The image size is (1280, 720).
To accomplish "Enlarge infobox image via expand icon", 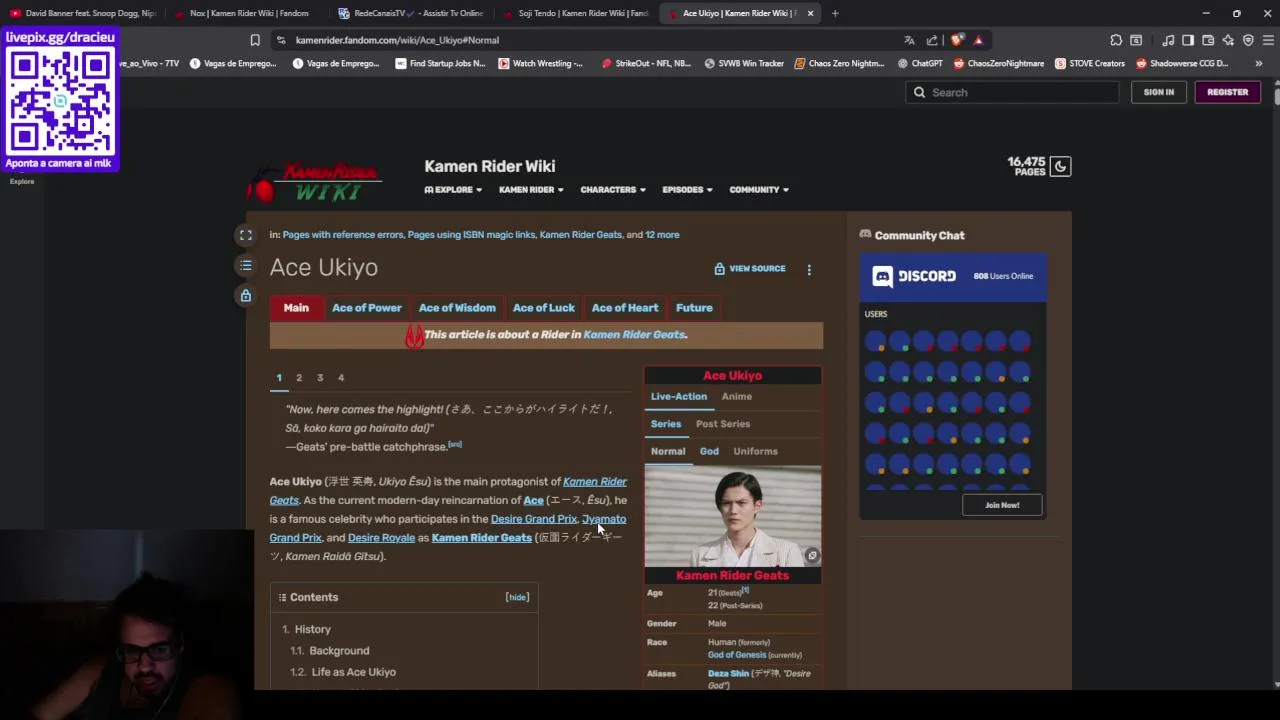I will [x=812, y=556].
